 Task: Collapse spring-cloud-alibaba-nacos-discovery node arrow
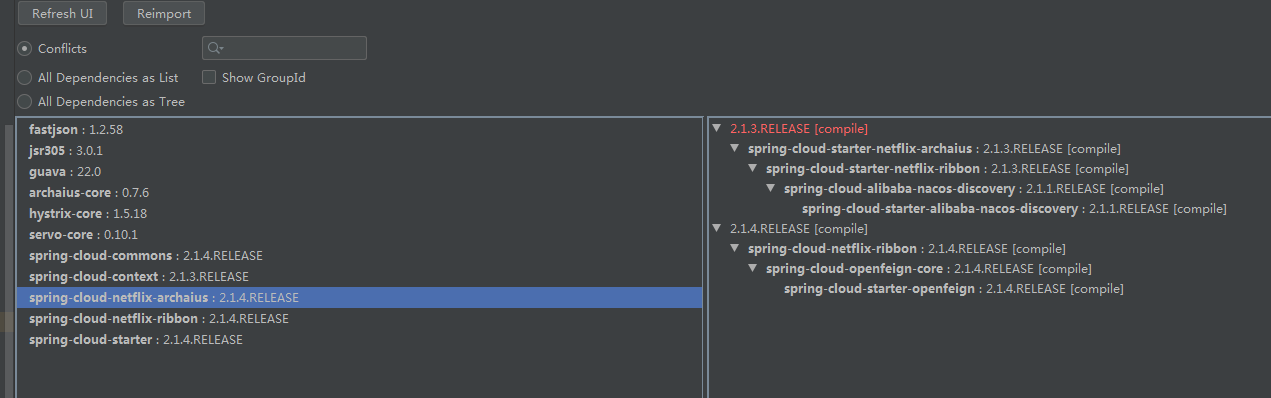click(771, 188)
